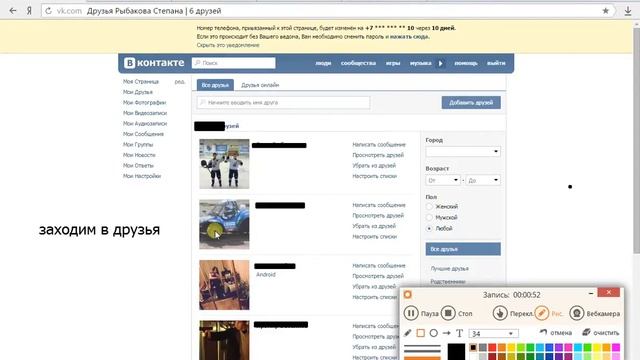The height and width of the screenshot is (360, 640).
Task: Click Убрать из друзей beside blue car photo
Action: pos(374,226)
